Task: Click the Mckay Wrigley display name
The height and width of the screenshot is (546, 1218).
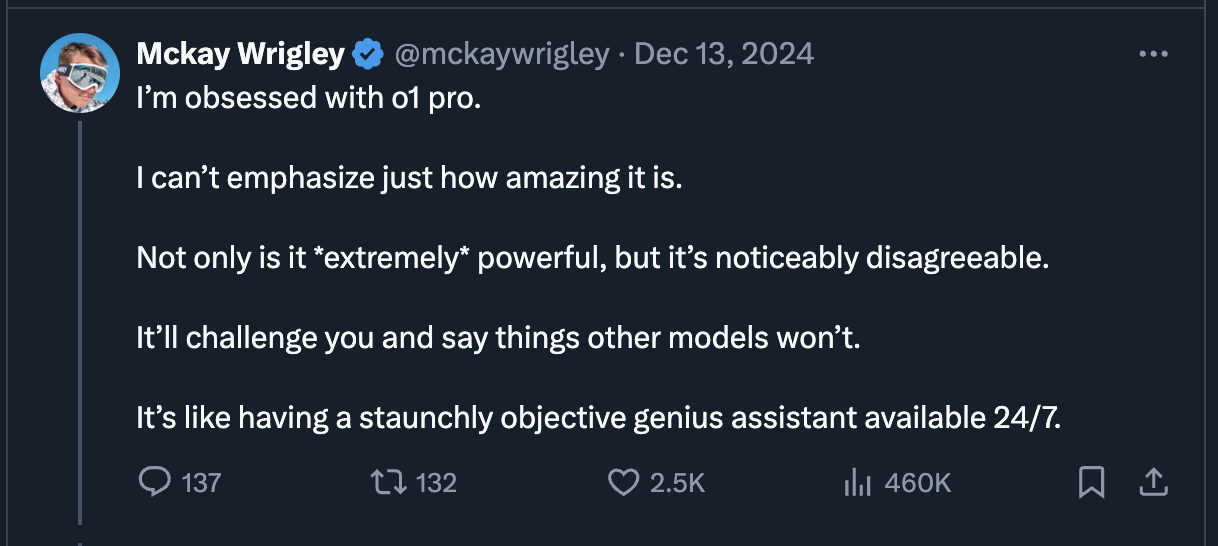Action: (x=241, y=55)
